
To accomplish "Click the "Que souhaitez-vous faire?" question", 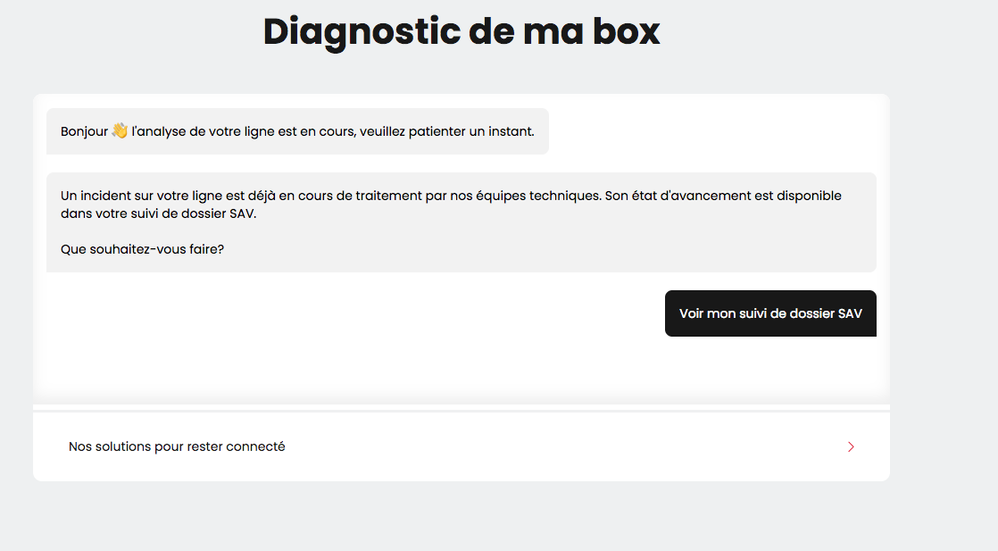I will tap(142, 249).
